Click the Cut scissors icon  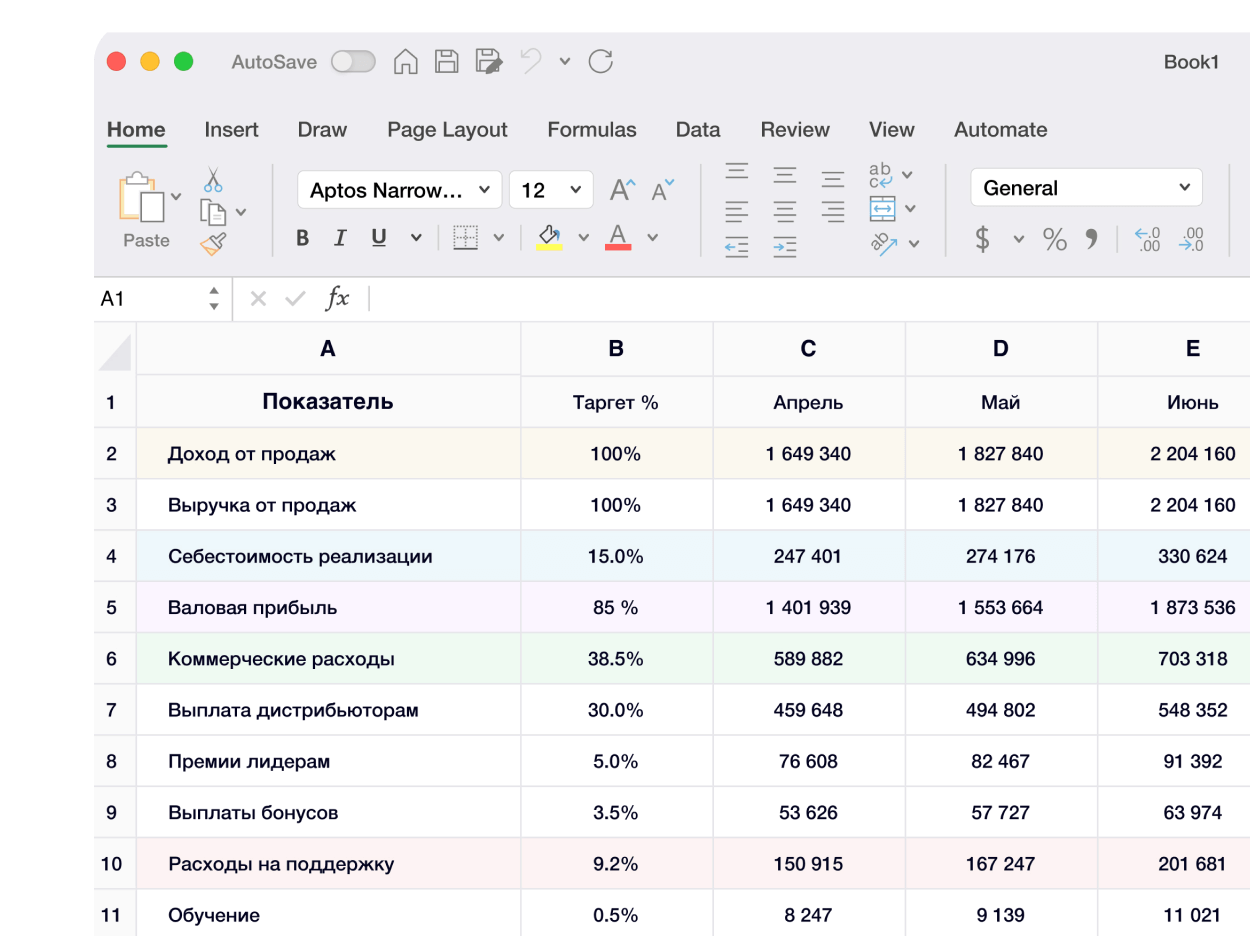pos(213,180)
